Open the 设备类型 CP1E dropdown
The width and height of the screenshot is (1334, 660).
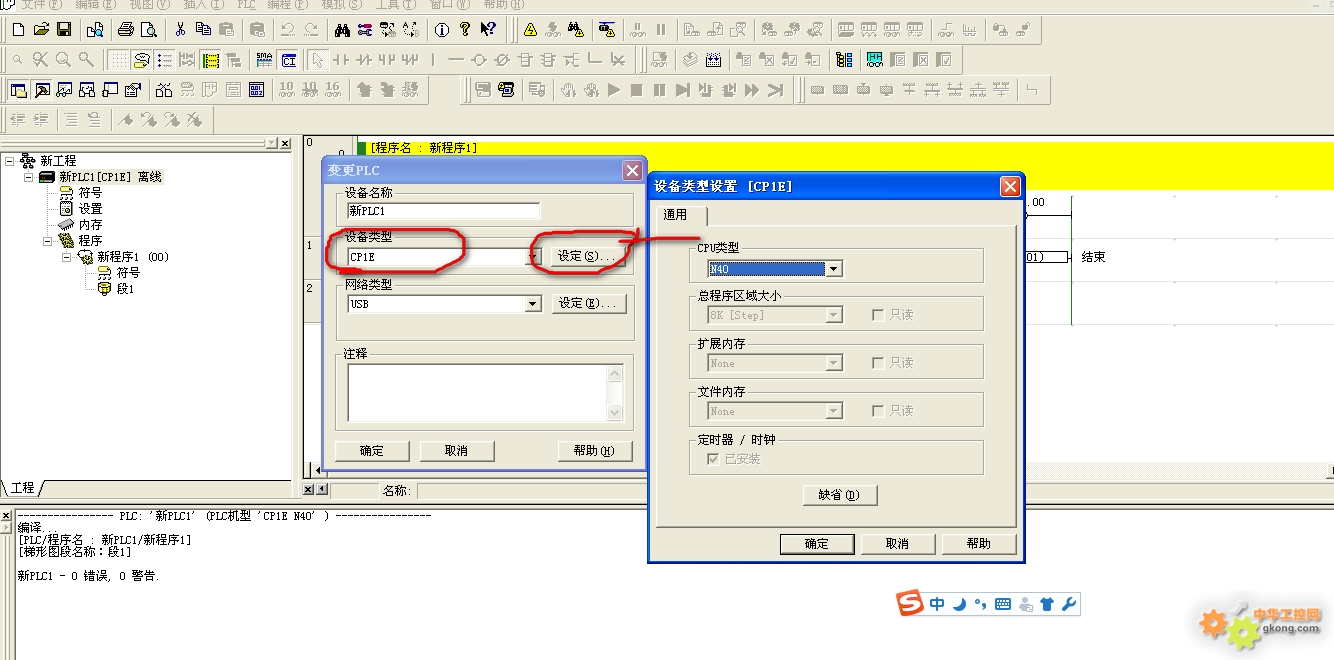point(534,257)
